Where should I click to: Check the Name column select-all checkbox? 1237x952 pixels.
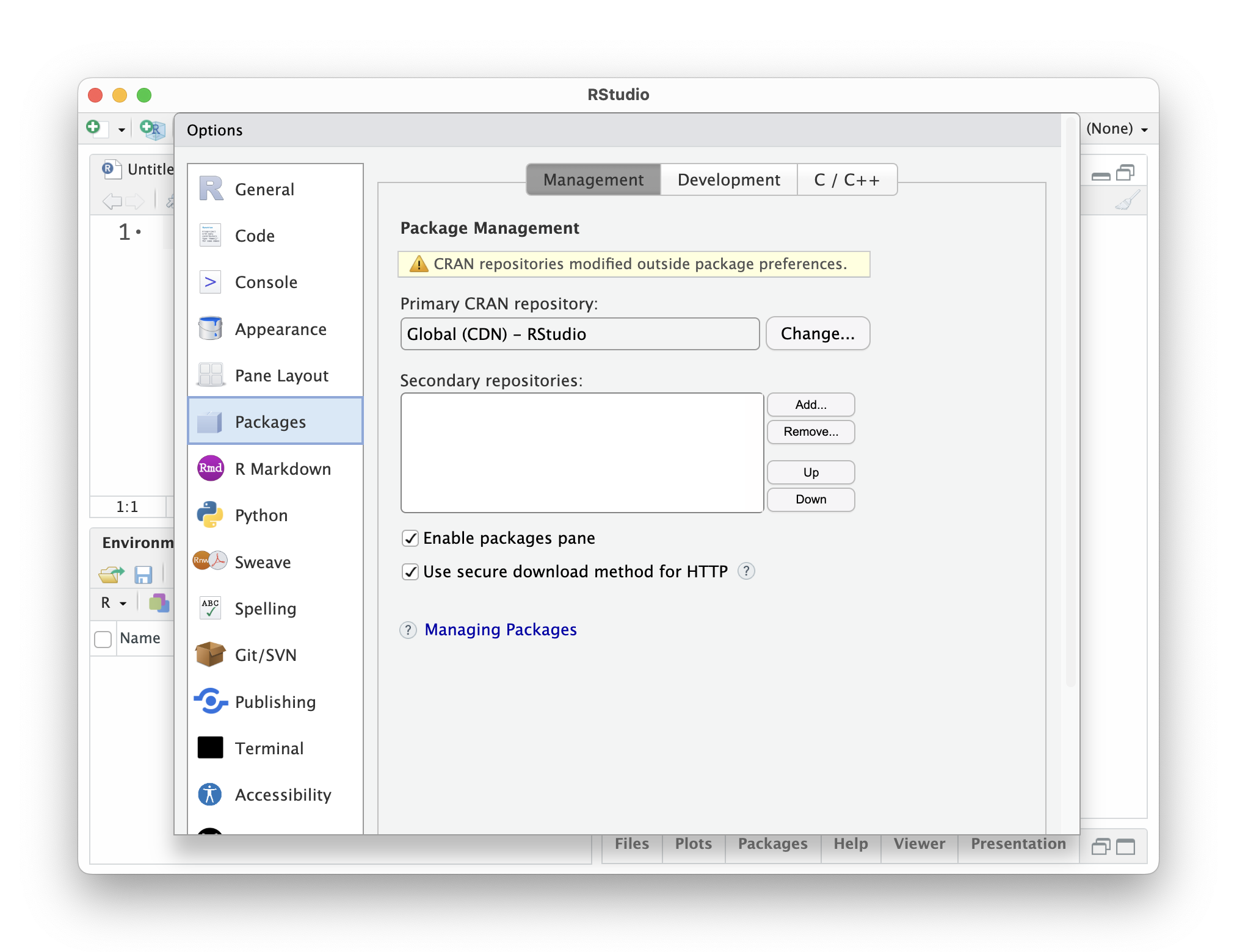tap(103, 639)
